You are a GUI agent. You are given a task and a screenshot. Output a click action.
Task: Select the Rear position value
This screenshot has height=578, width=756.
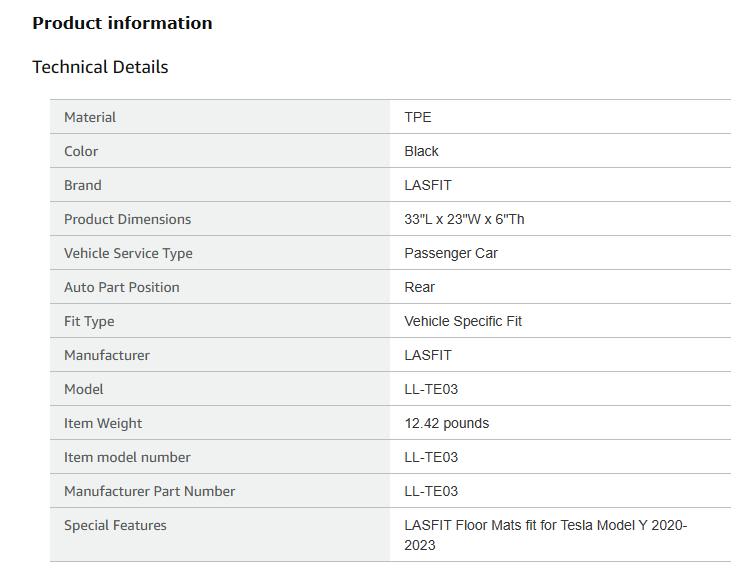420,287
